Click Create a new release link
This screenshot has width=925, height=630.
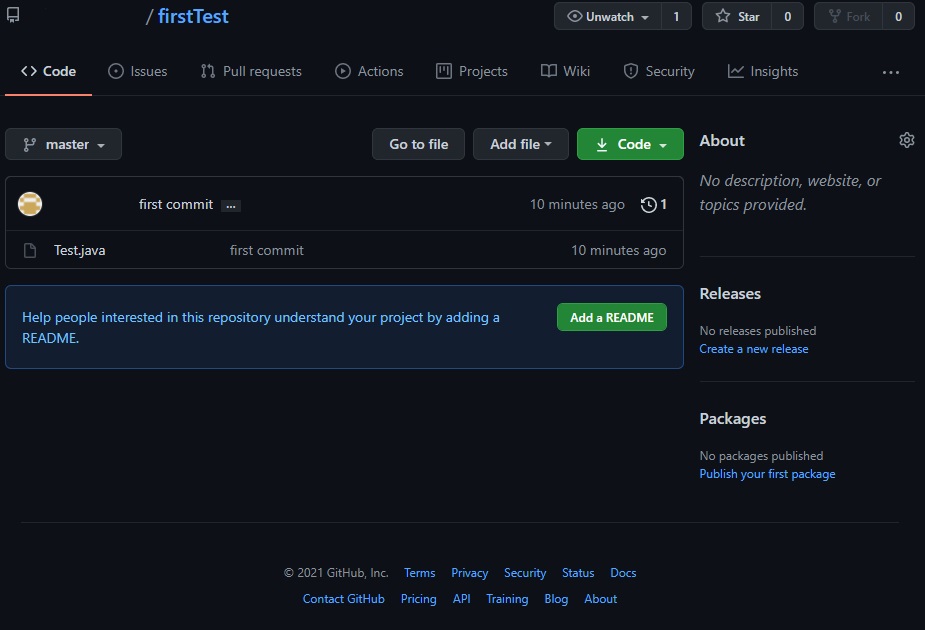click(x=753, y=349)
